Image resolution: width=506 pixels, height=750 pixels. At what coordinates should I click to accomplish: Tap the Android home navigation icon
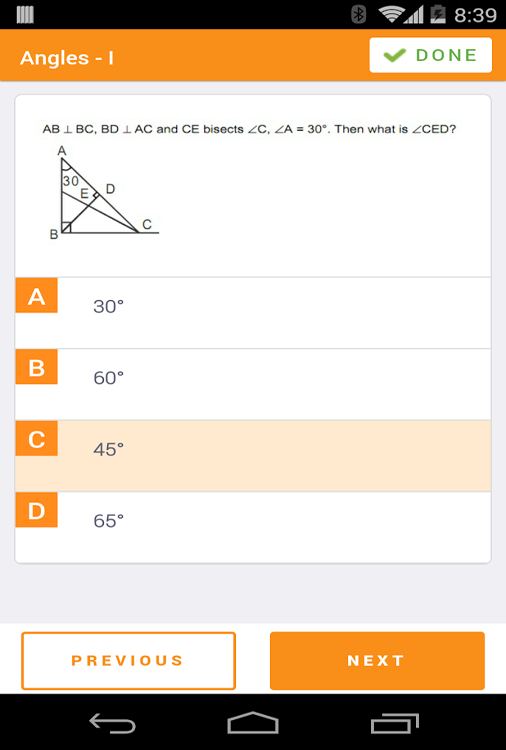253,723
